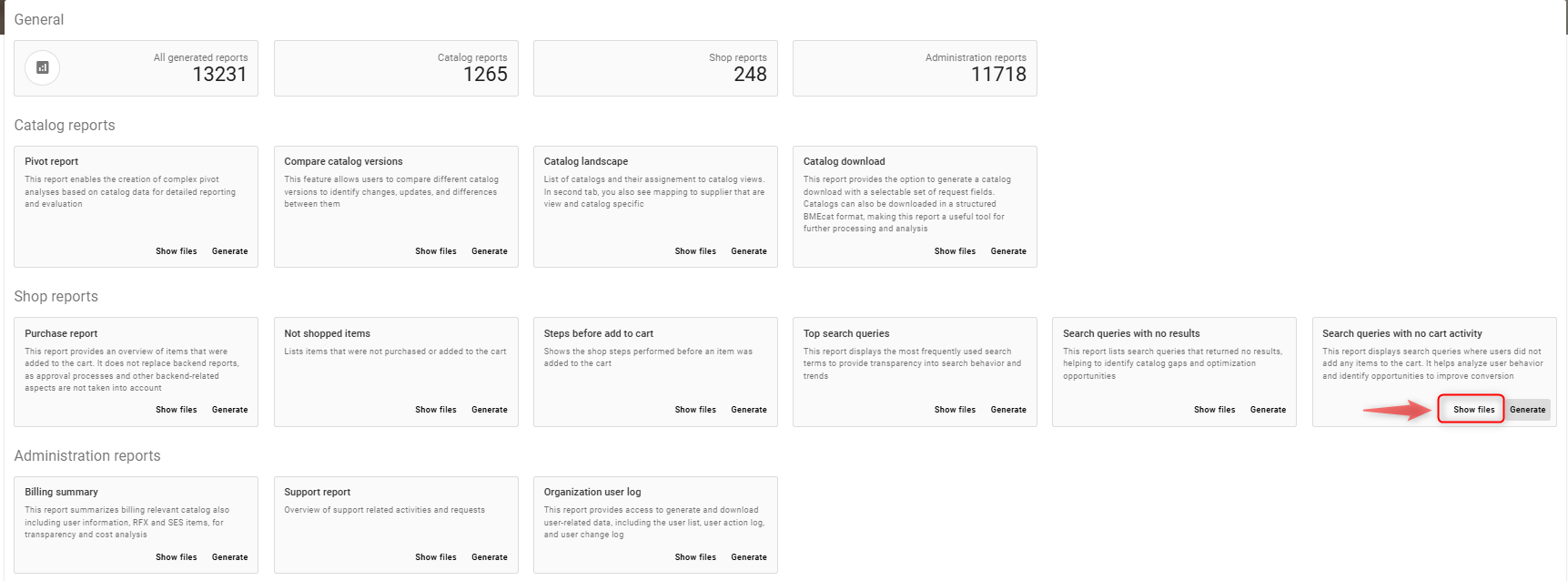This screenshot has height=581, width=1568.
Task: Generate the Top search queries report
Action: tap(1008, 410)
